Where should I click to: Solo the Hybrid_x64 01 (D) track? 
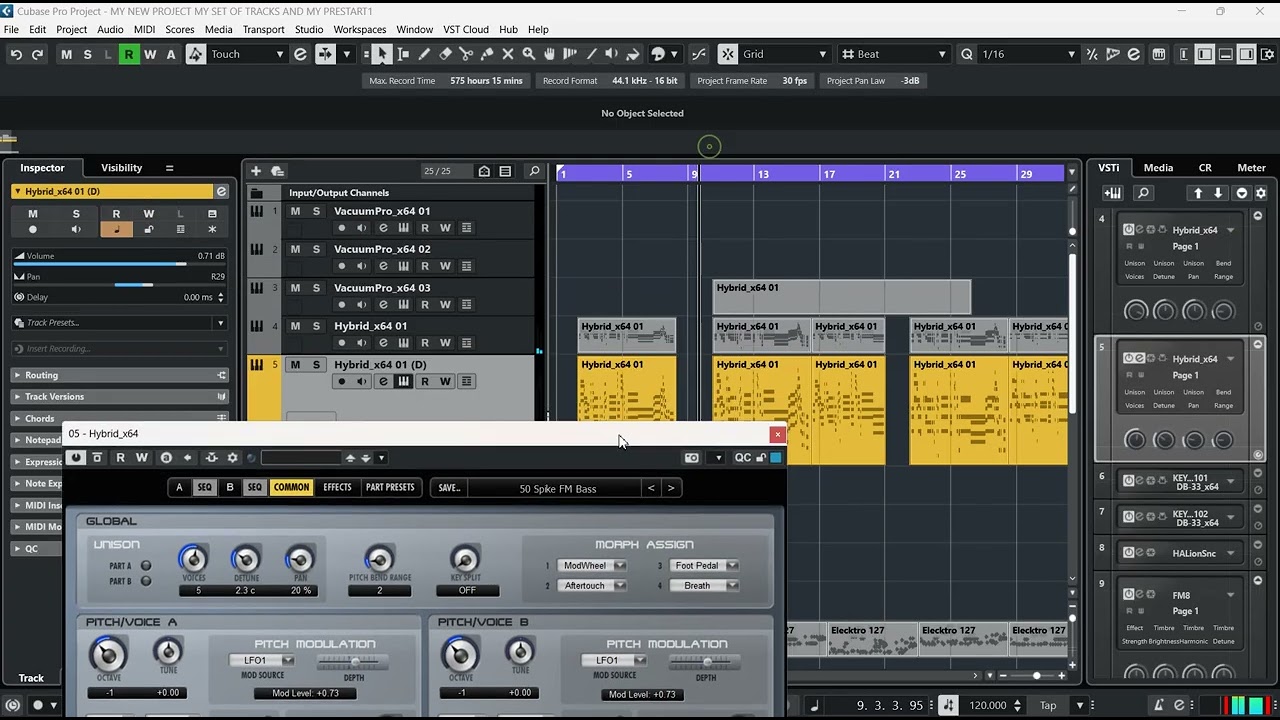tap(316, 364)
